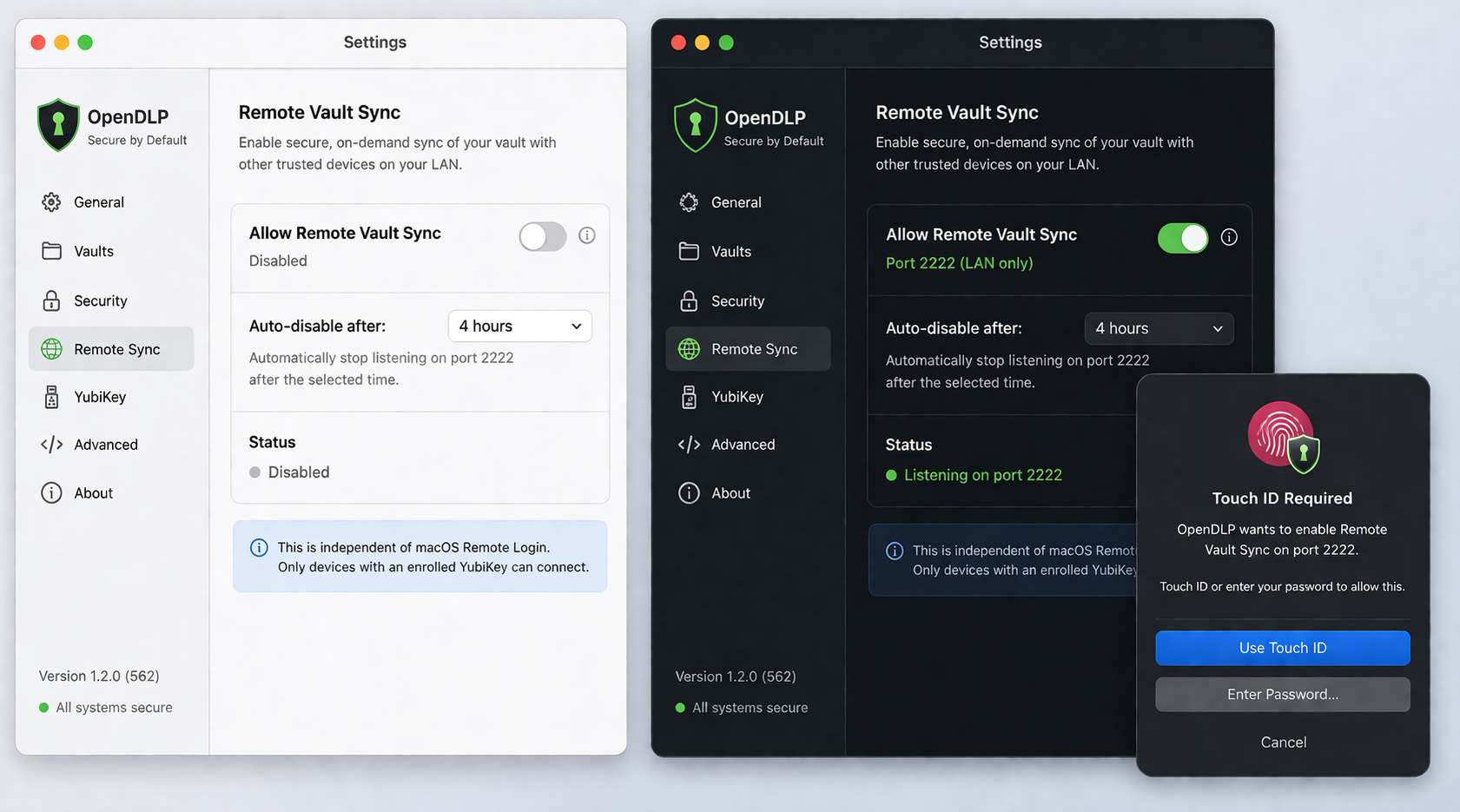Image resolution: width=1460 pixels, height=812 pixels.
Task: Click the Vaults folder icon in dark window
Action: click(x=689, y=251)
